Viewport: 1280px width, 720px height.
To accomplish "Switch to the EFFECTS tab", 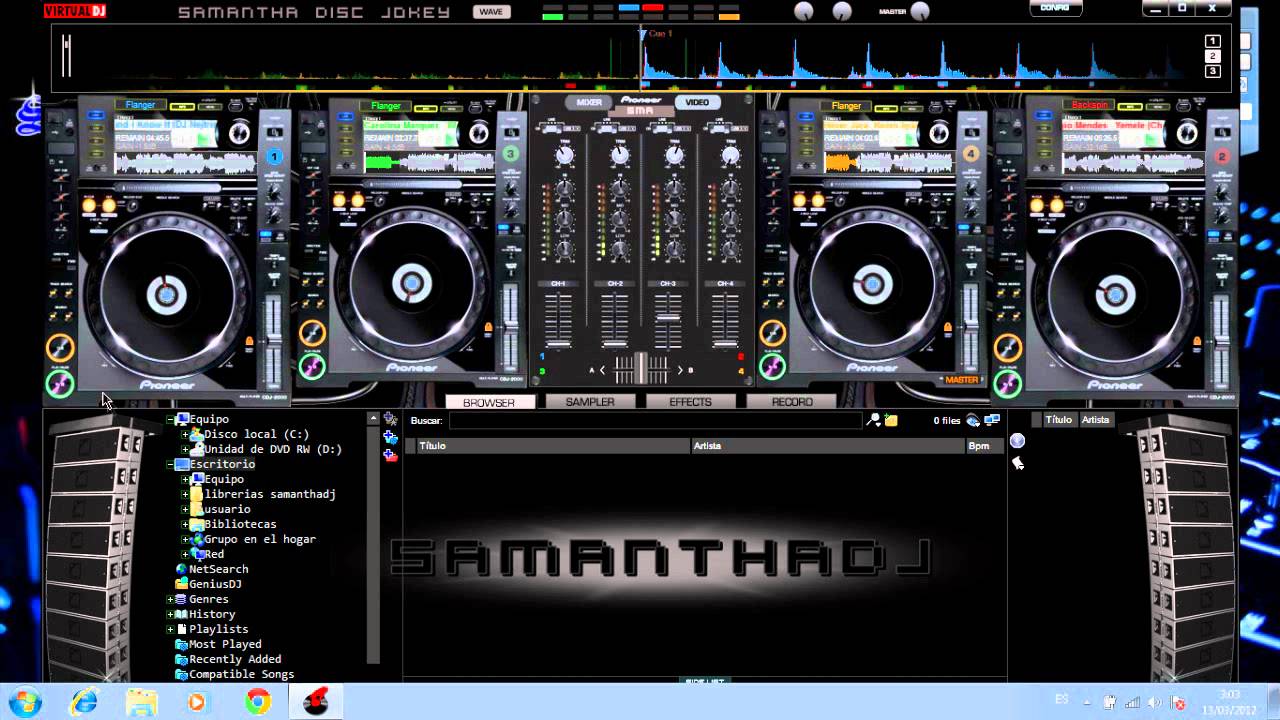I will (691, 402).
